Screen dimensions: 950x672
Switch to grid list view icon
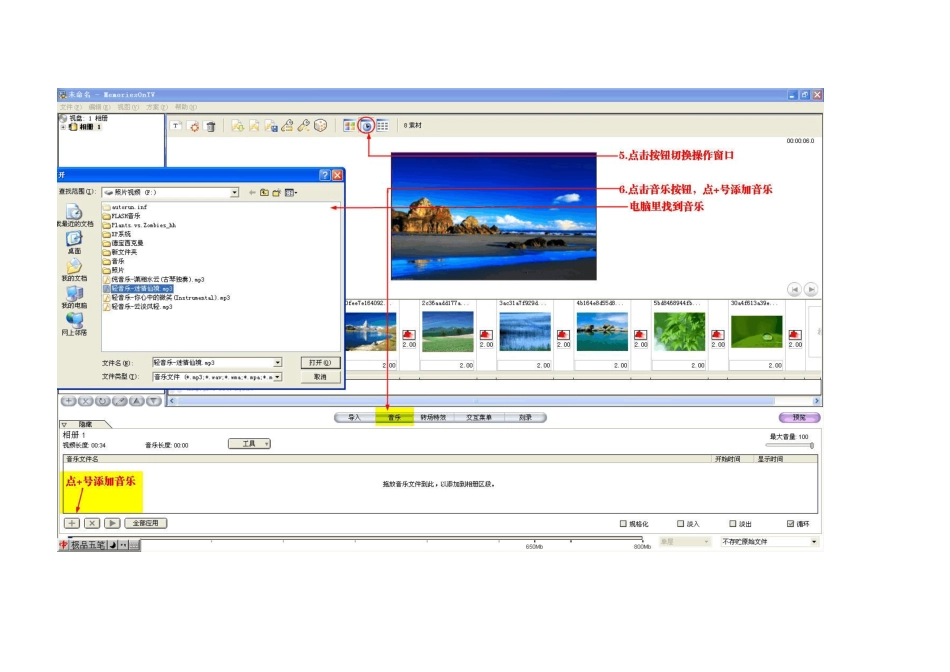383,125
